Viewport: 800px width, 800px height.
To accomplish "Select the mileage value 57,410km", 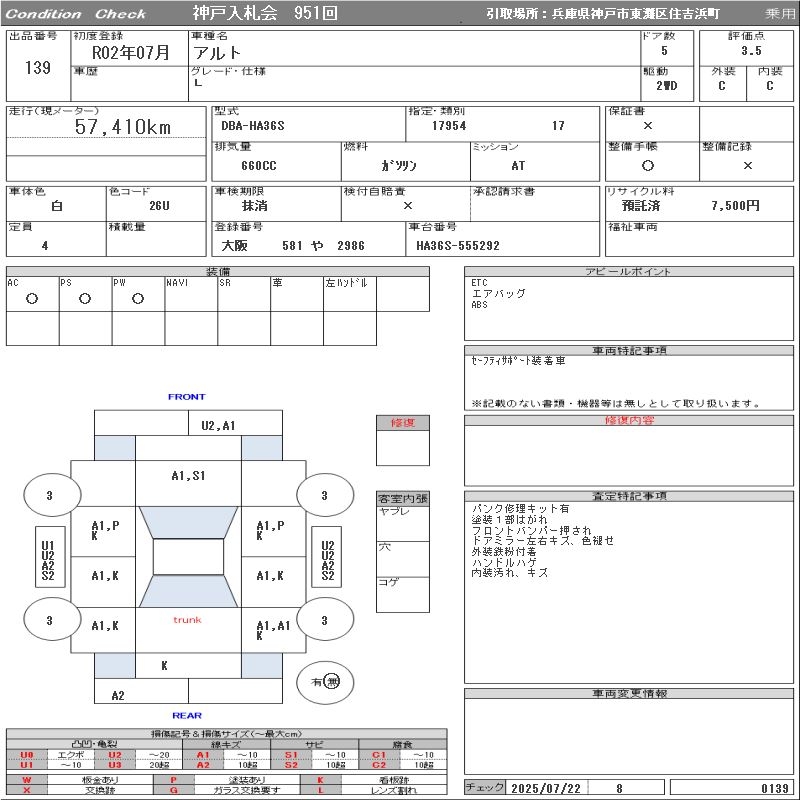I will (123, 127).
